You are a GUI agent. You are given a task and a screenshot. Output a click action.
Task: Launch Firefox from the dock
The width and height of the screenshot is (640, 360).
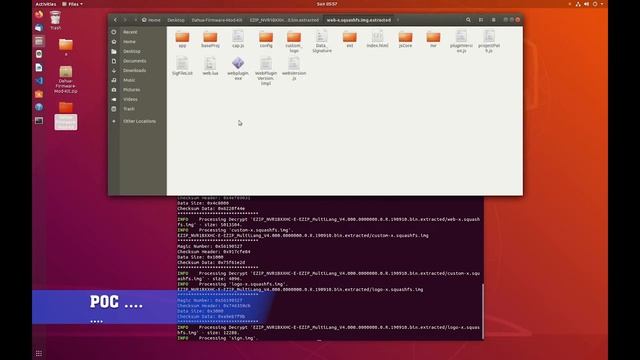coord(39,15)
